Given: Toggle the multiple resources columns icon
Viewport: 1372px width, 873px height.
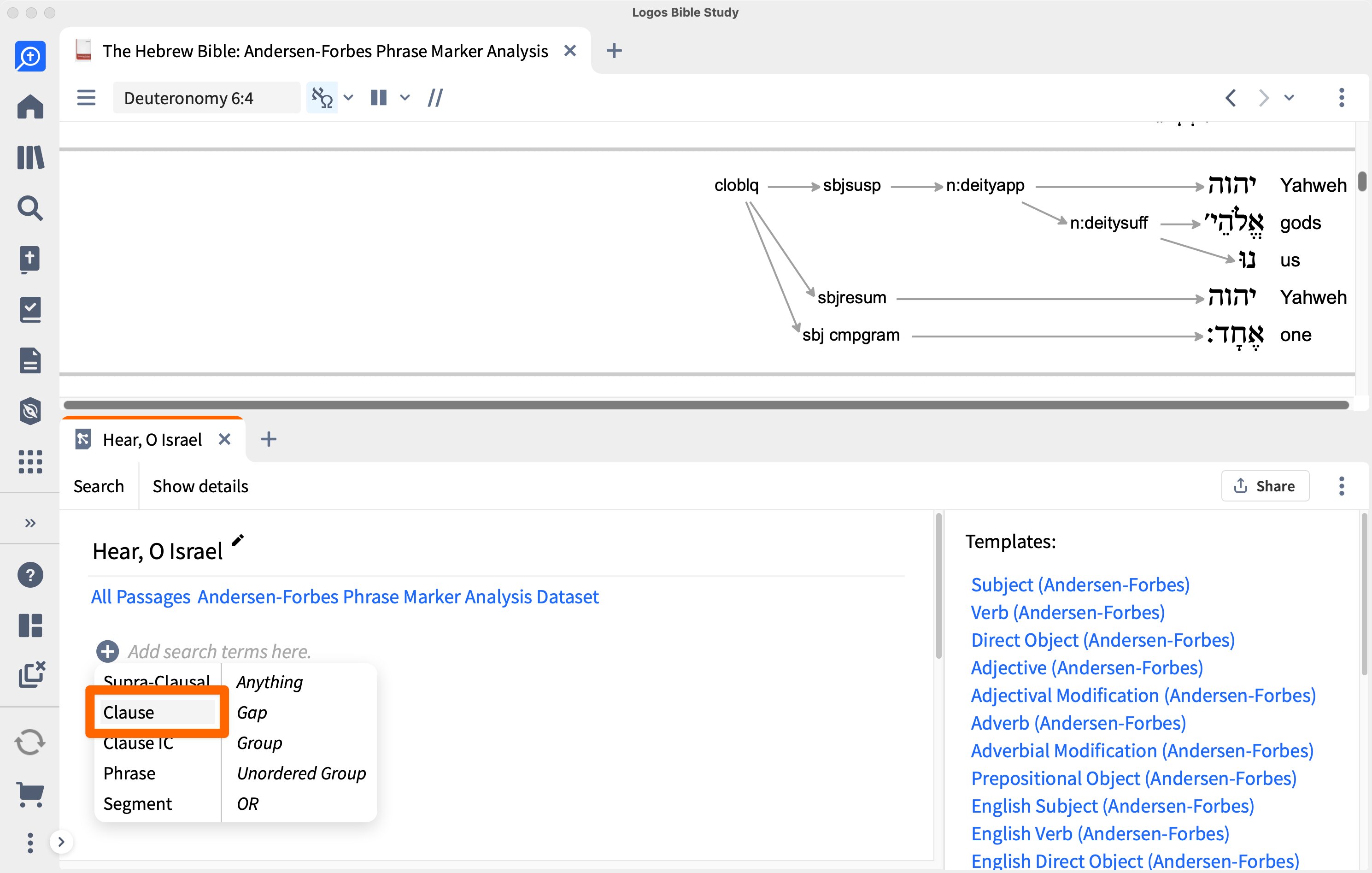Looking at the screenshot, I should [x=378, y=98].
